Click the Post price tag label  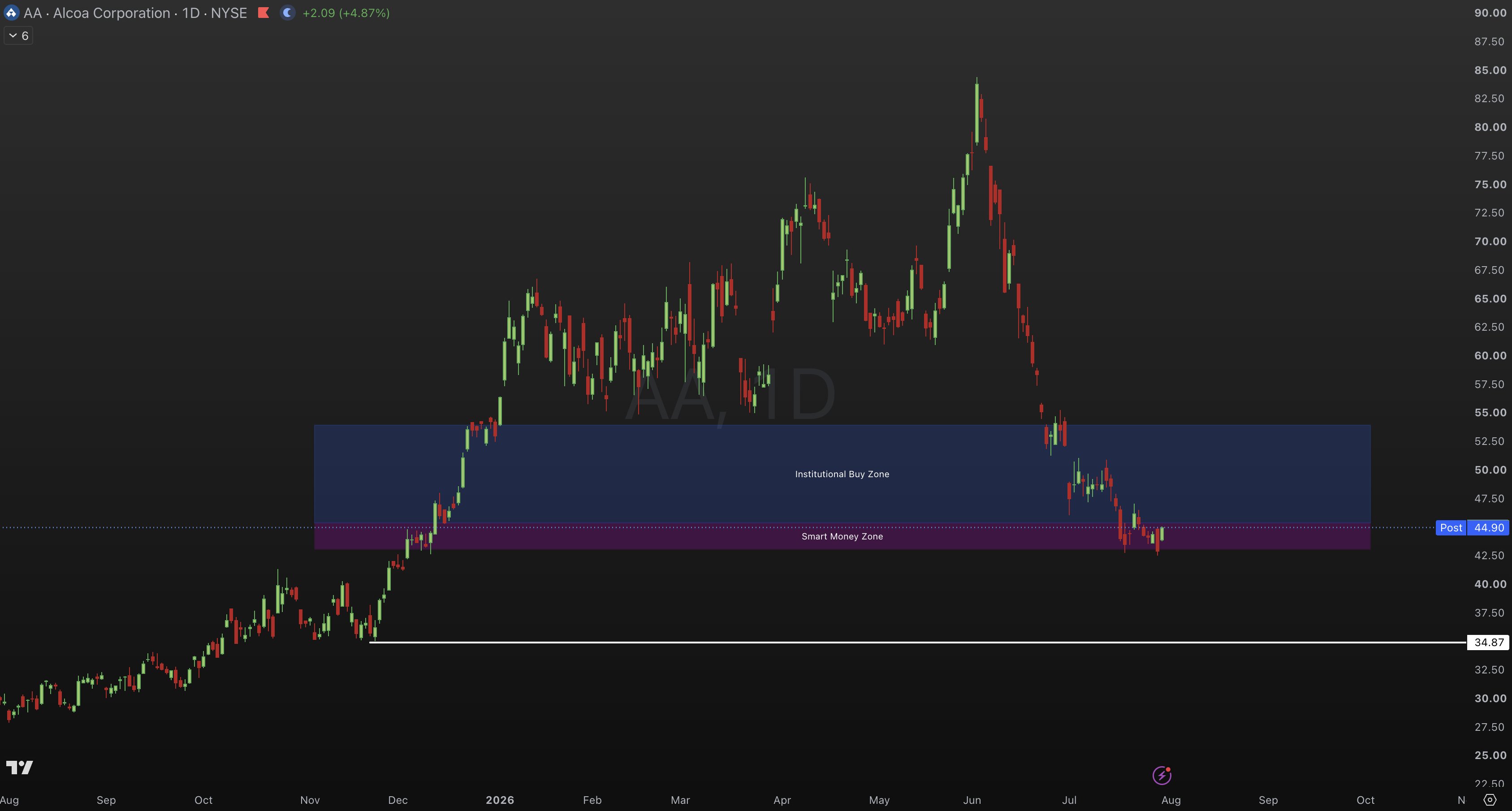click(x=1451, y=527)
